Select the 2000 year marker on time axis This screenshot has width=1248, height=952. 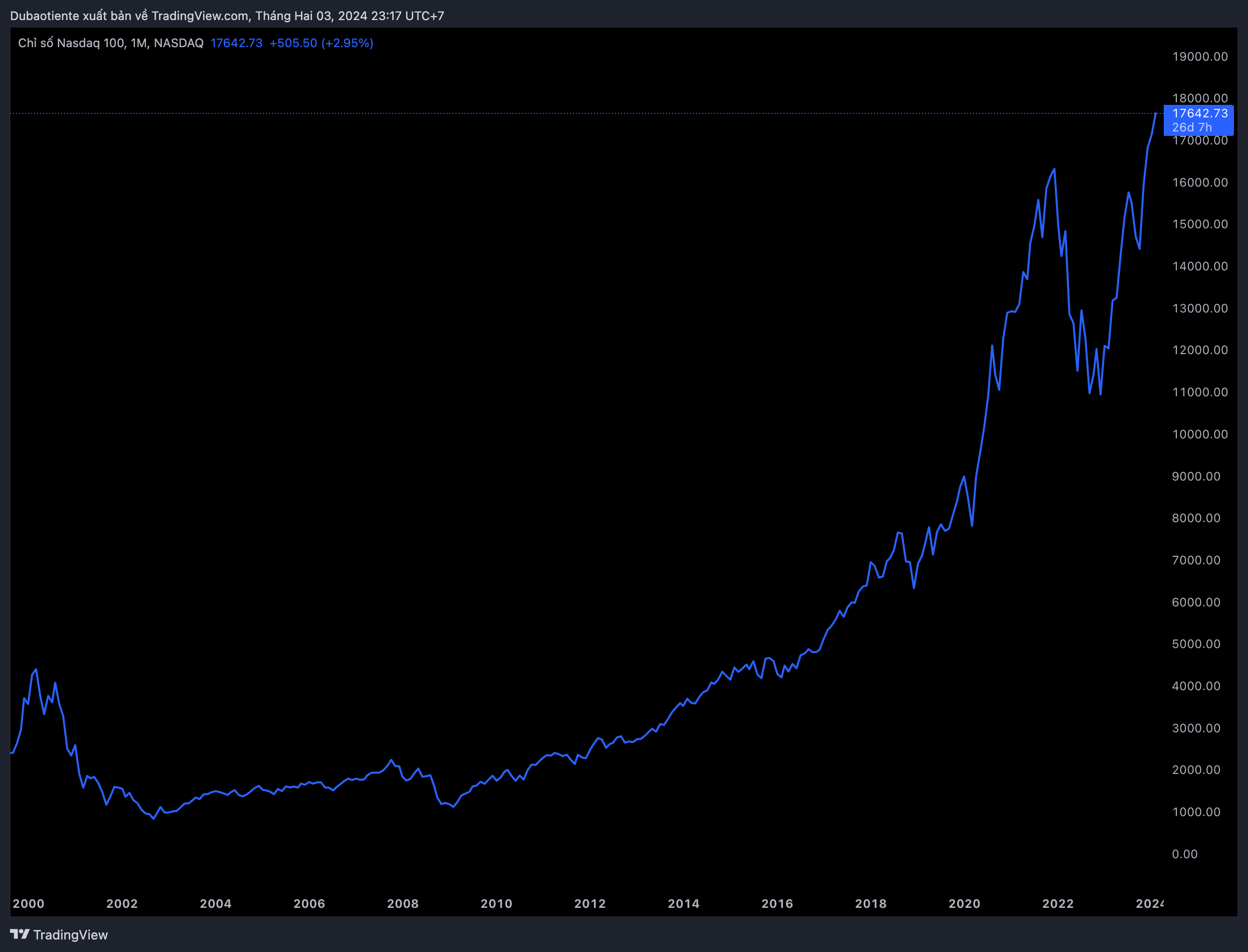pyautogui.click(x=28, y=904)
